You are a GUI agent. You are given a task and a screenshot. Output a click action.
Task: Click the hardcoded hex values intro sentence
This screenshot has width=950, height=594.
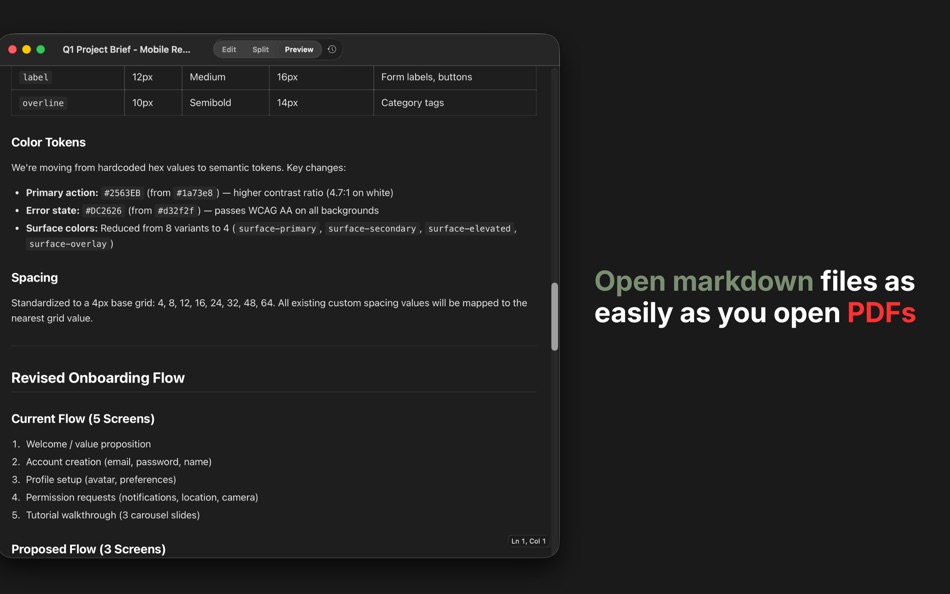179,168
